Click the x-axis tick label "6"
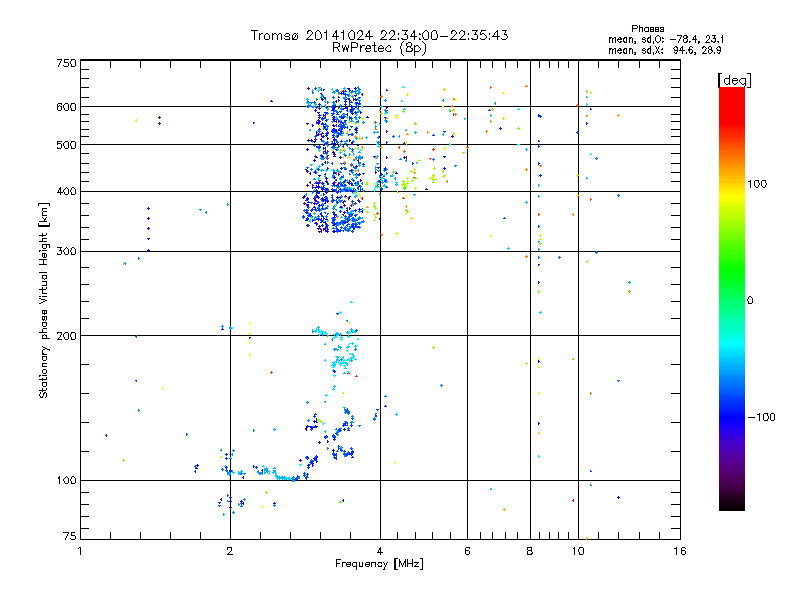This screenshot has height=600, width=800. (x=467, y=551)
